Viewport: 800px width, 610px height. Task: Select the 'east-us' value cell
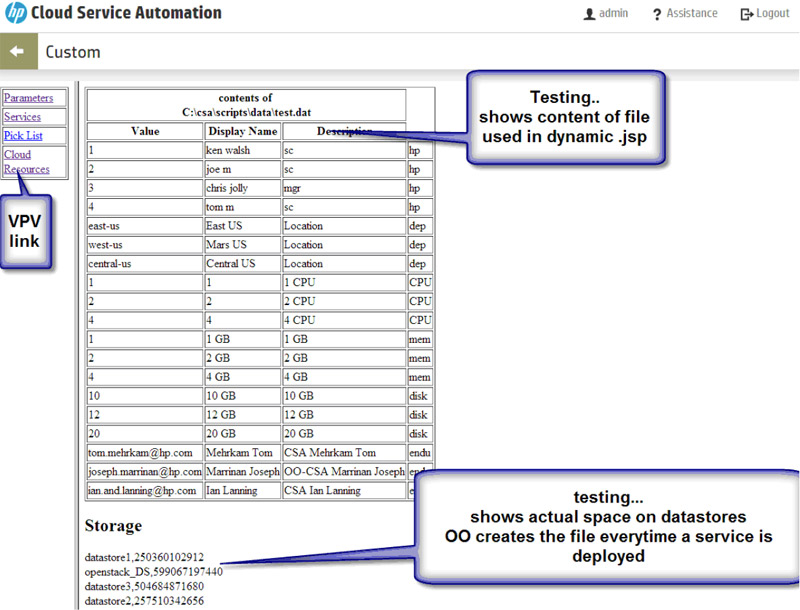(x=145, y=225)
